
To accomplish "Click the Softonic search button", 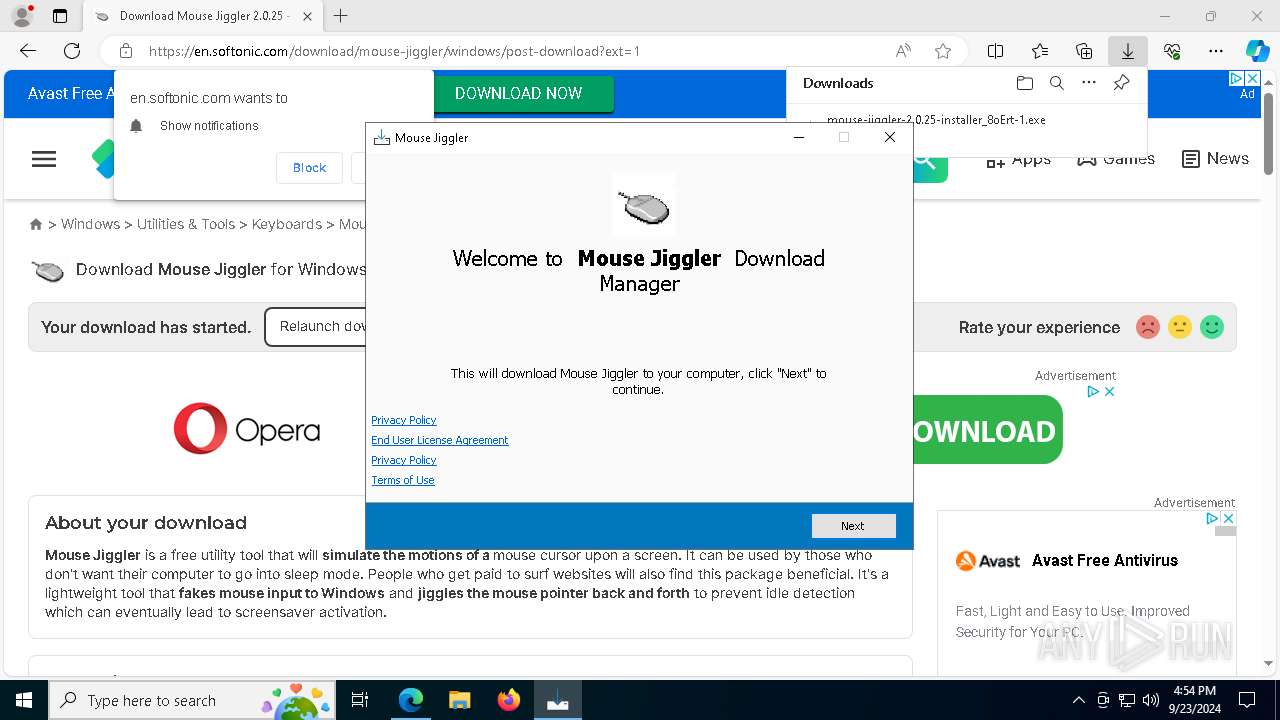I will coord(928,163).
